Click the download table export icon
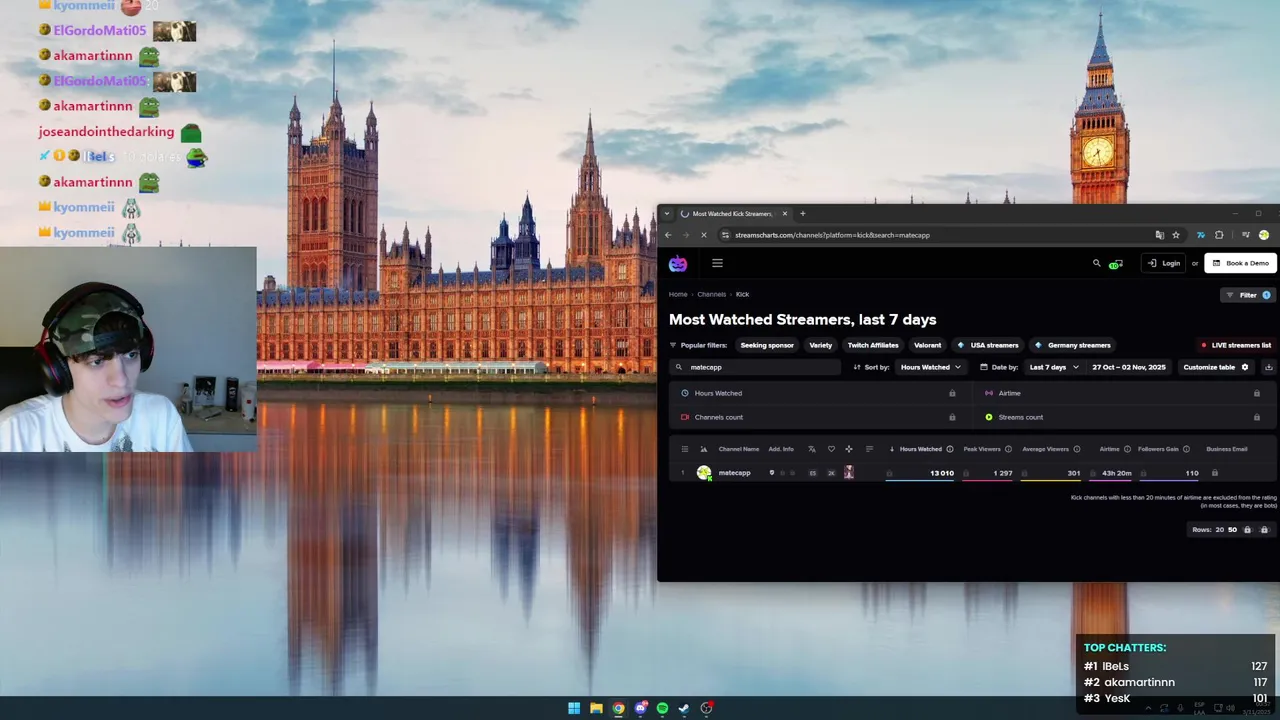 pos(1268,367)
